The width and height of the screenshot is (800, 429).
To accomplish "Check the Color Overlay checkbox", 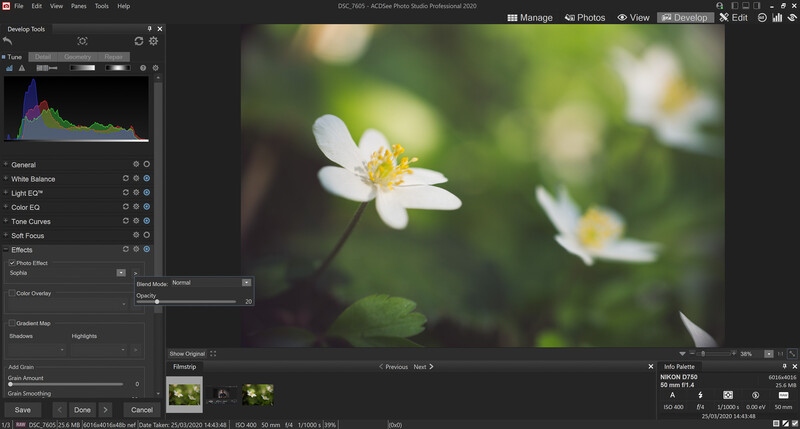I will pos(12,293).
